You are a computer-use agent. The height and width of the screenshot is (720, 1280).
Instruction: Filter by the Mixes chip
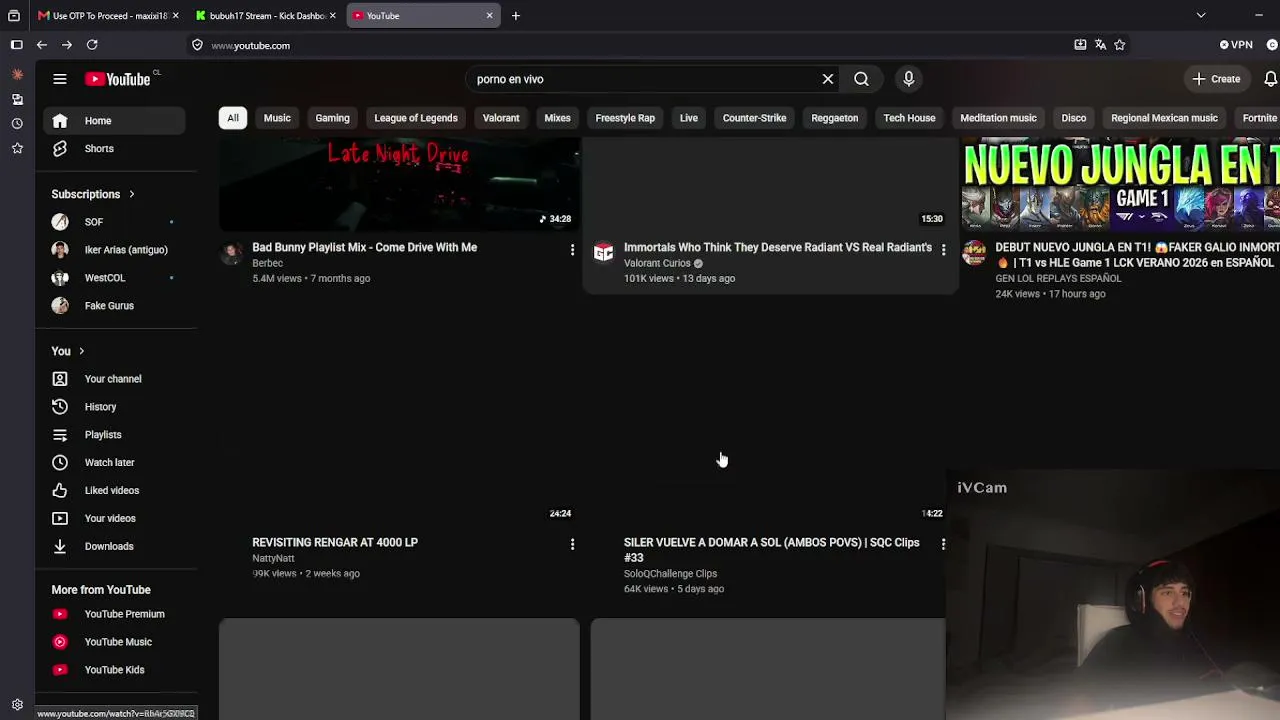[x=557, y=118]
